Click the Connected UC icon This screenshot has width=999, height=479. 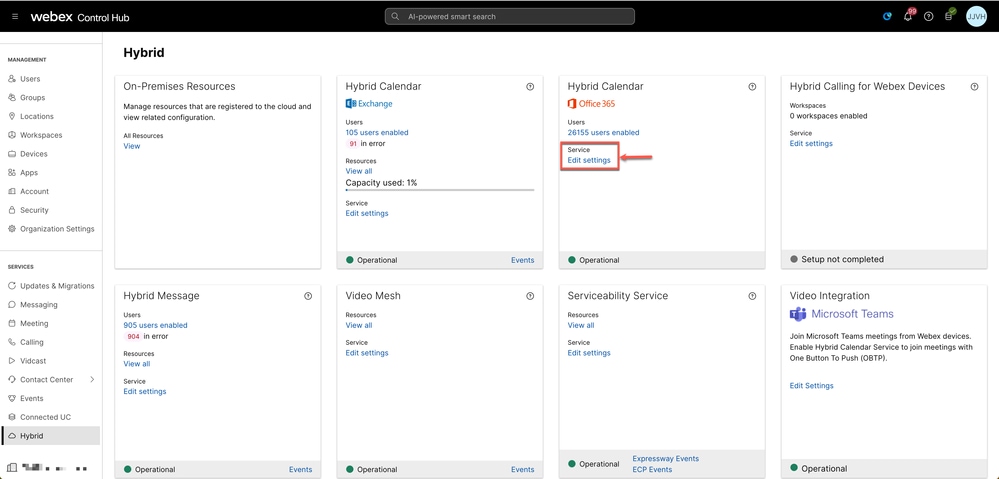[12, 417]
